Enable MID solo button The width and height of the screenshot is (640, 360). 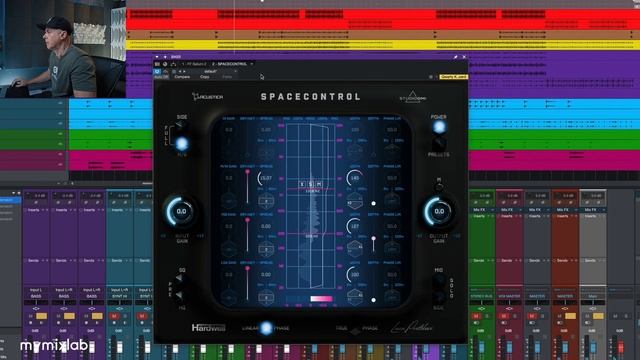(x=439, y=280)
